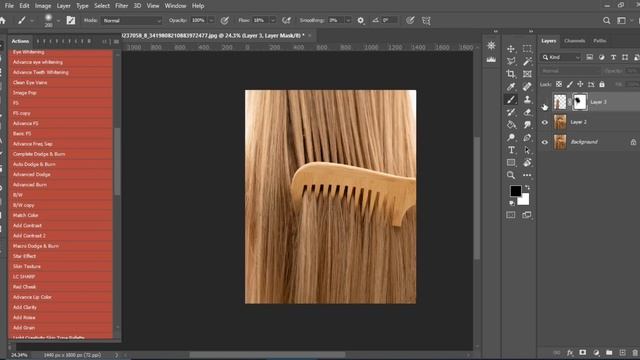Open the Actions panel menu
The height and width of the screenshot is (360, 640).
coord(116,41)
